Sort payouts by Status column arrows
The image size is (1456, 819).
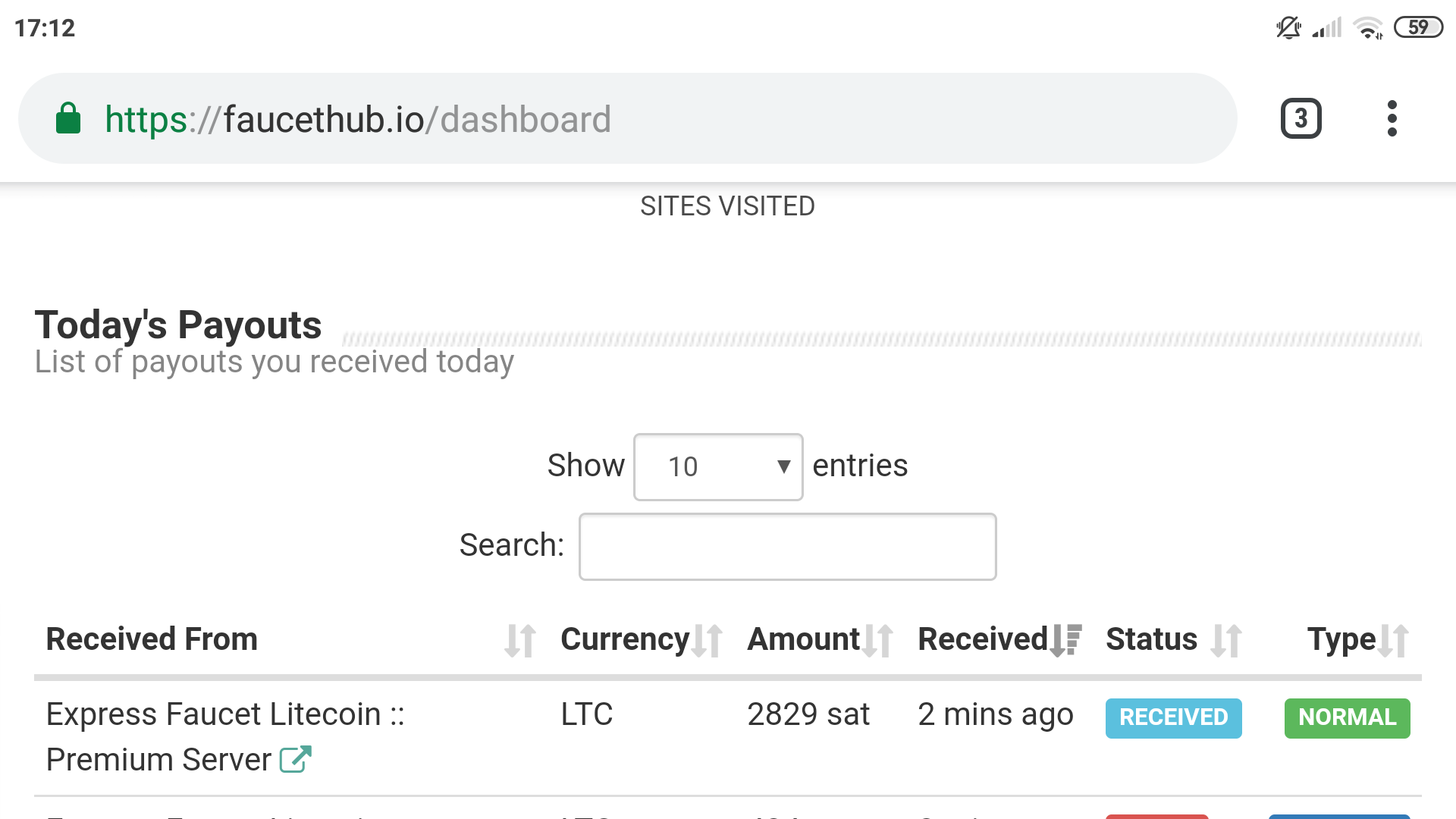[1225, 640]
